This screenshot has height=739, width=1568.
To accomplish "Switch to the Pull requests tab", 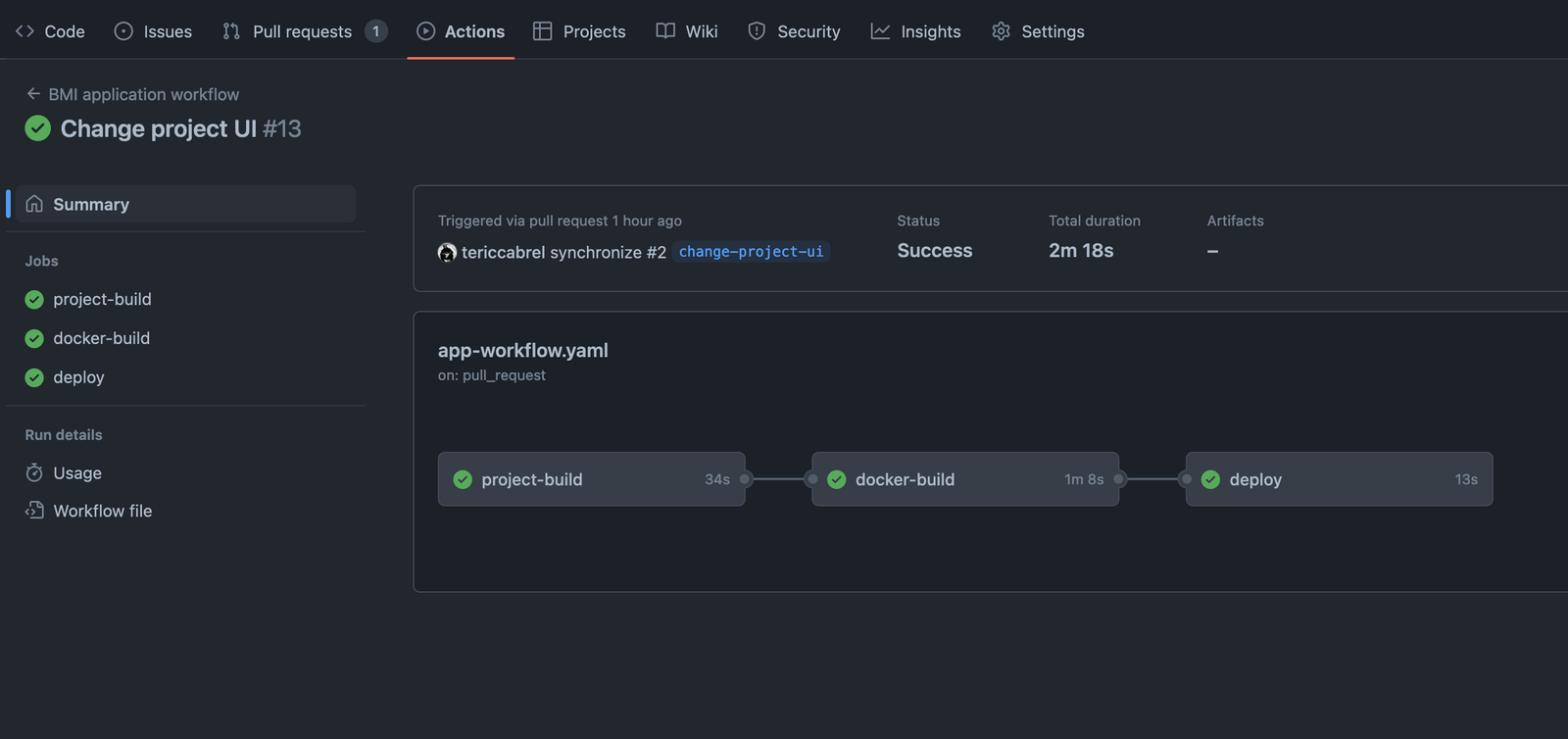I will 304,31.
